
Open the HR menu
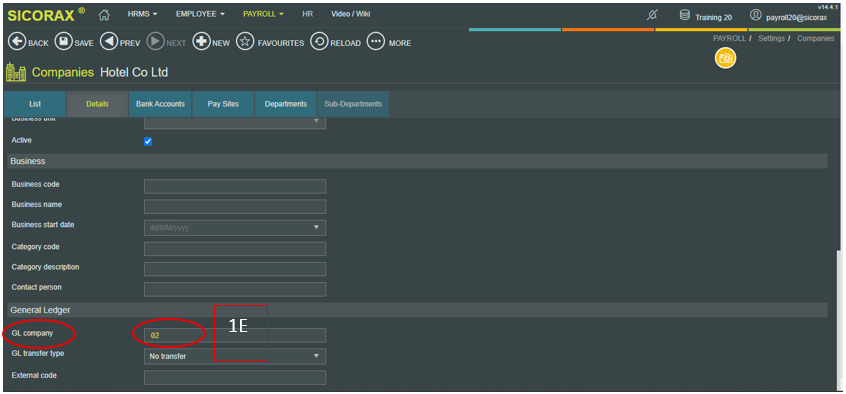coord(308,15)
